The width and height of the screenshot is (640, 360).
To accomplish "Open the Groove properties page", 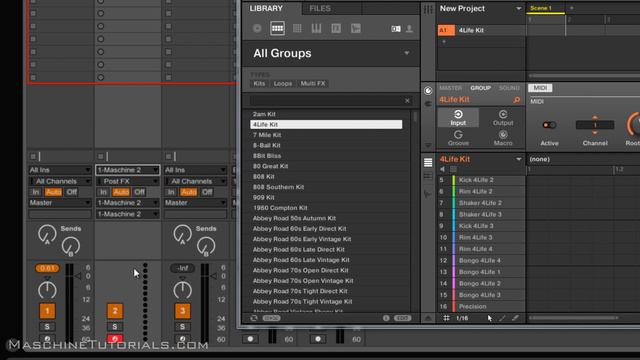I will point(458,138).
